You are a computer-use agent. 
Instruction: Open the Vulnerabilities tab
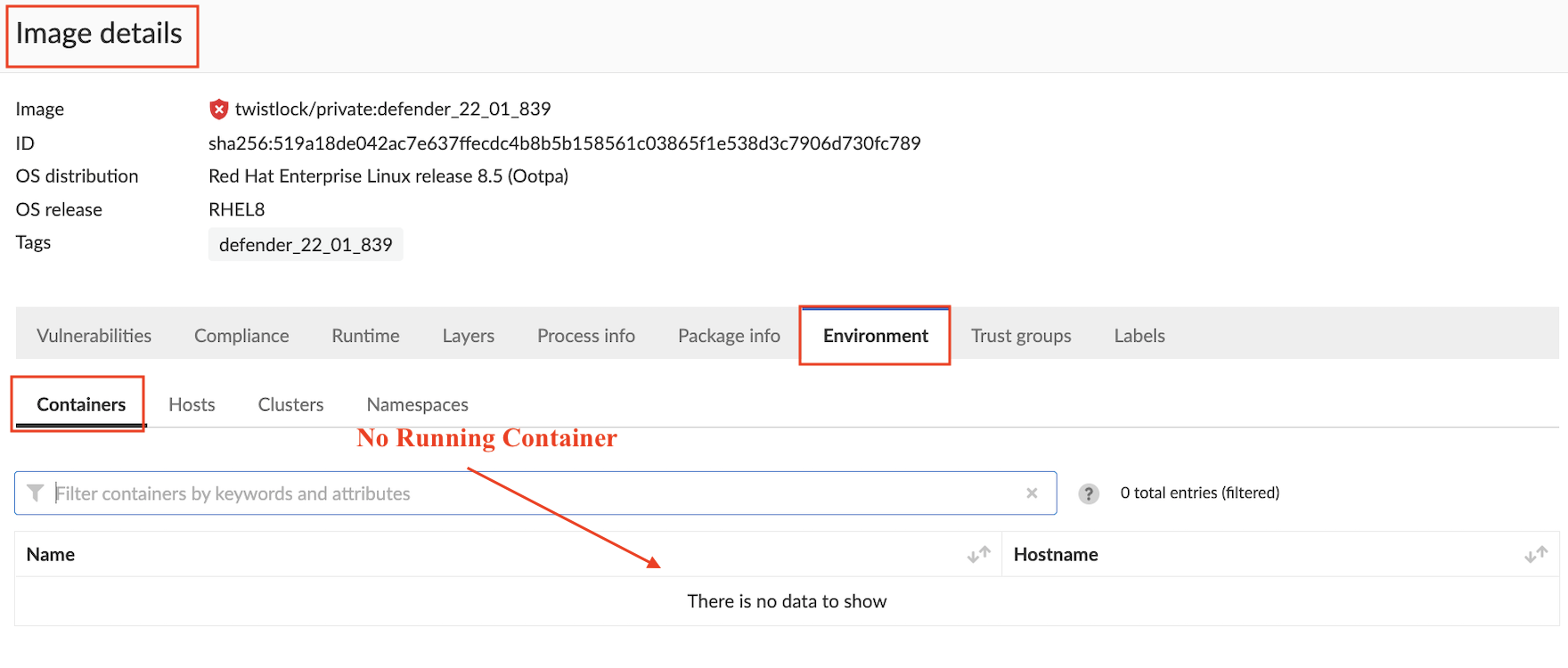tap(94, 336)
